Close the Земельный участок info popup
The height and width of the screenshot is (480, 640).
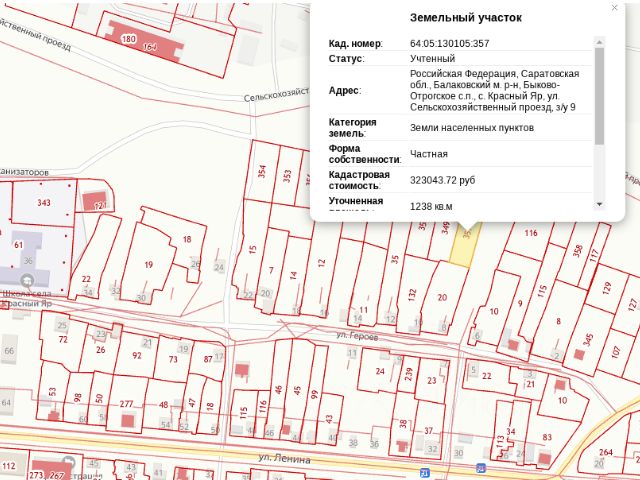point(614,7)
